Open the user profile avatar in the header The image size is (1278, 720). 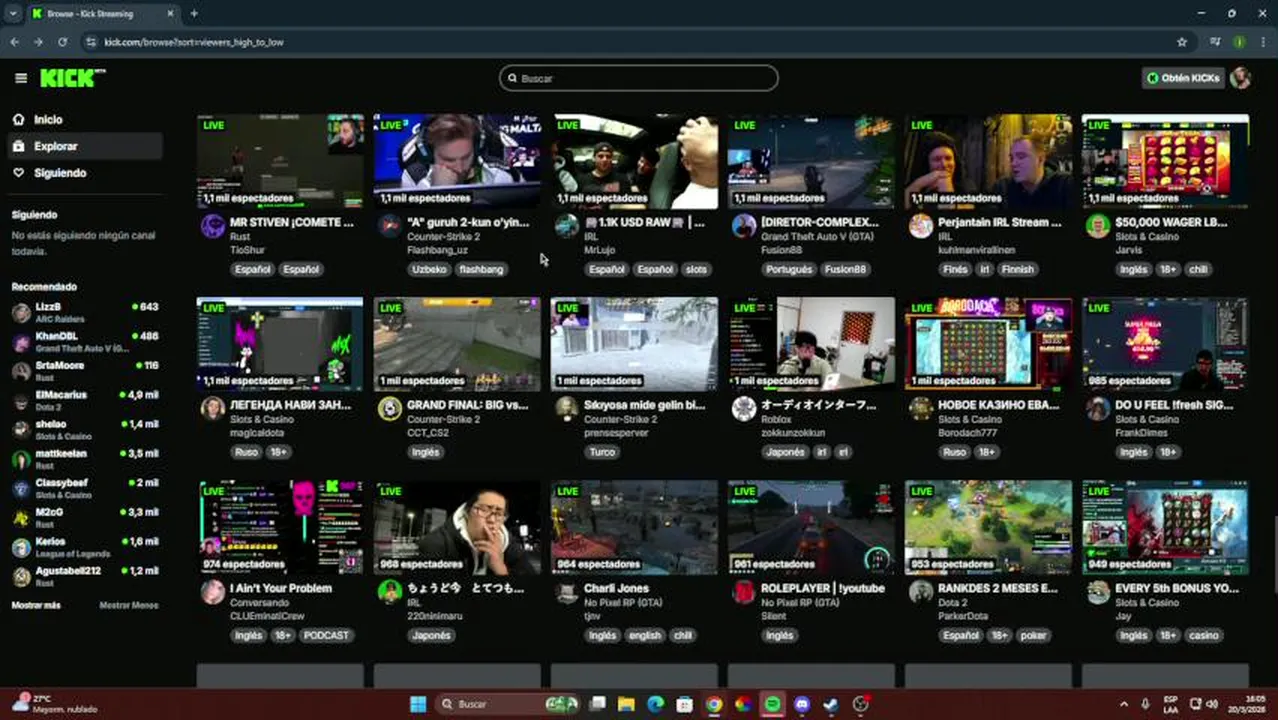1241,78
